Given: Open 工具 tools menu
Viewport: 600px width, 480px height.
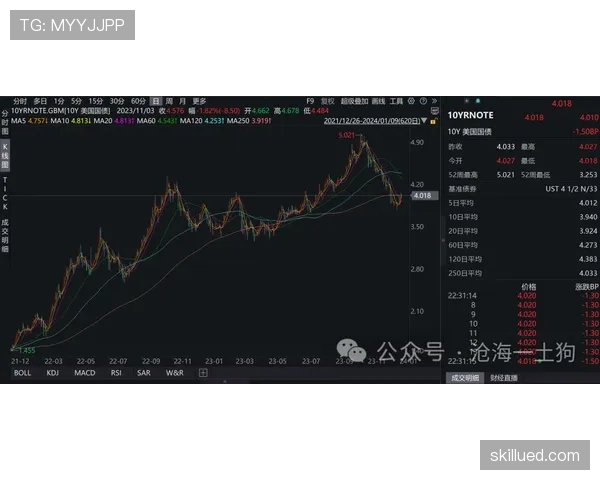Looking at the screenshot, I should pyautogui.click(x=396, y=101).
